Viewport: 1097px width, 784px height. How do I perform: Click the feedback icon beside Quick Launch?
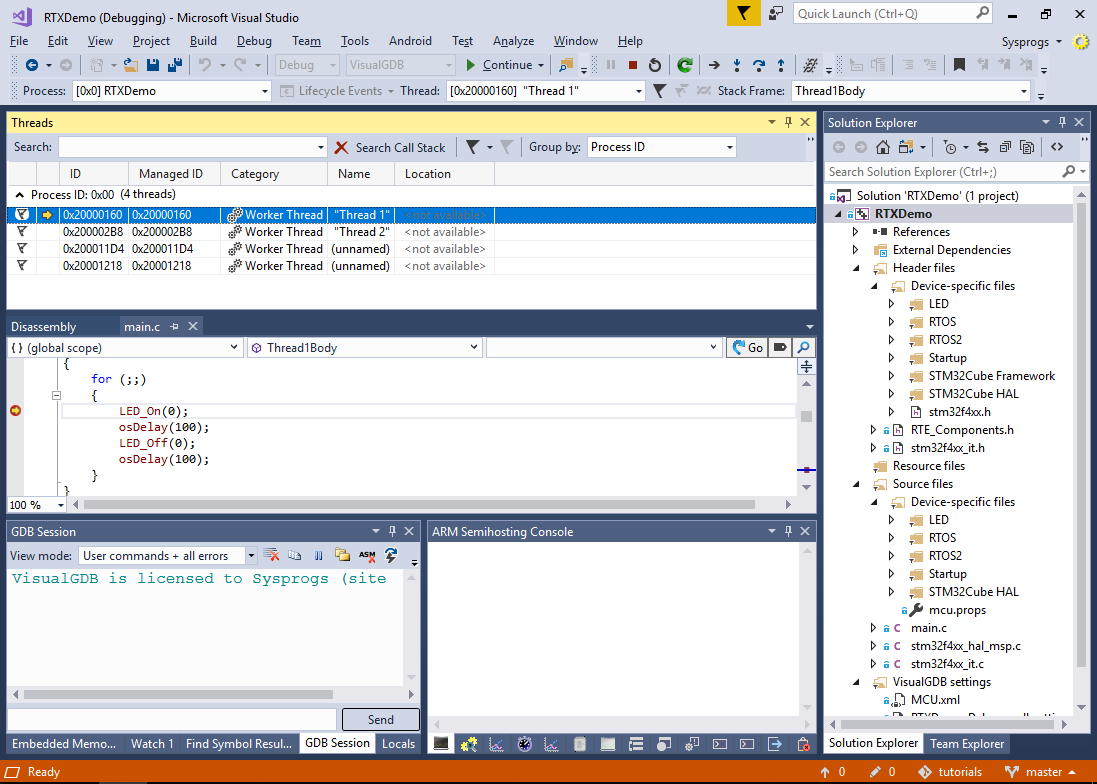click(776, 13)
